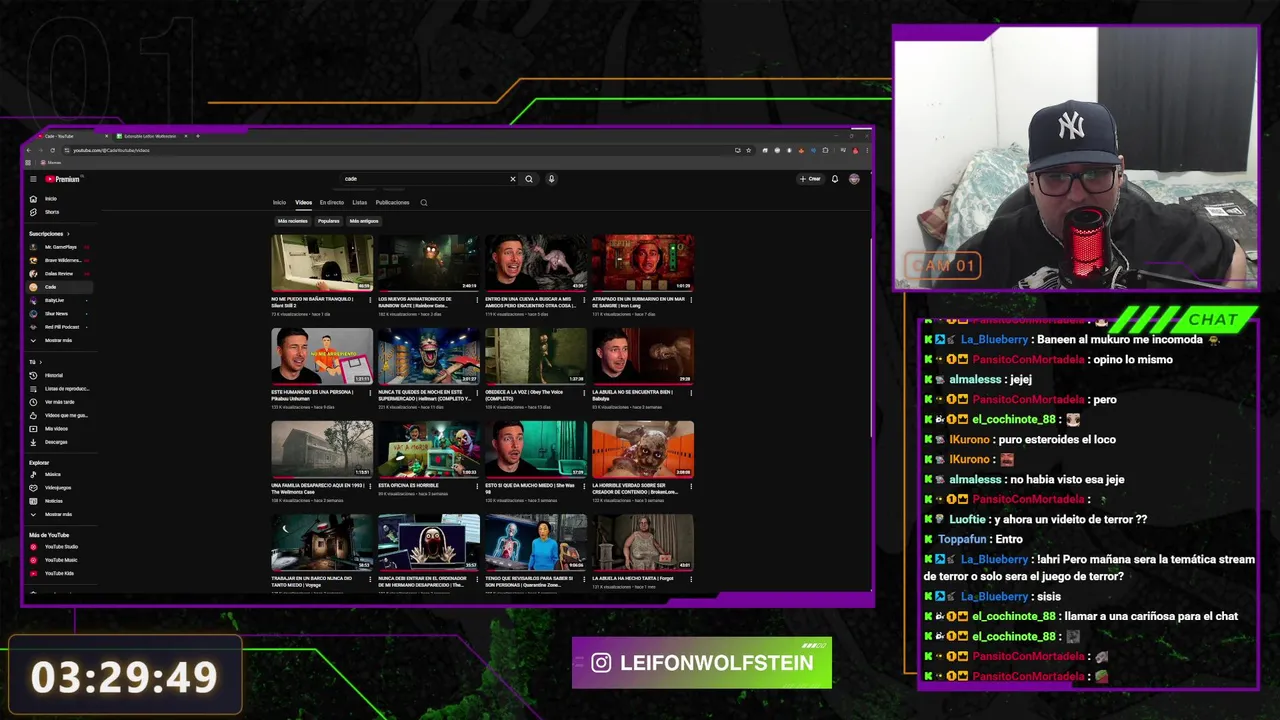Open Shorts in the sidebar

(x=60, y=212)
